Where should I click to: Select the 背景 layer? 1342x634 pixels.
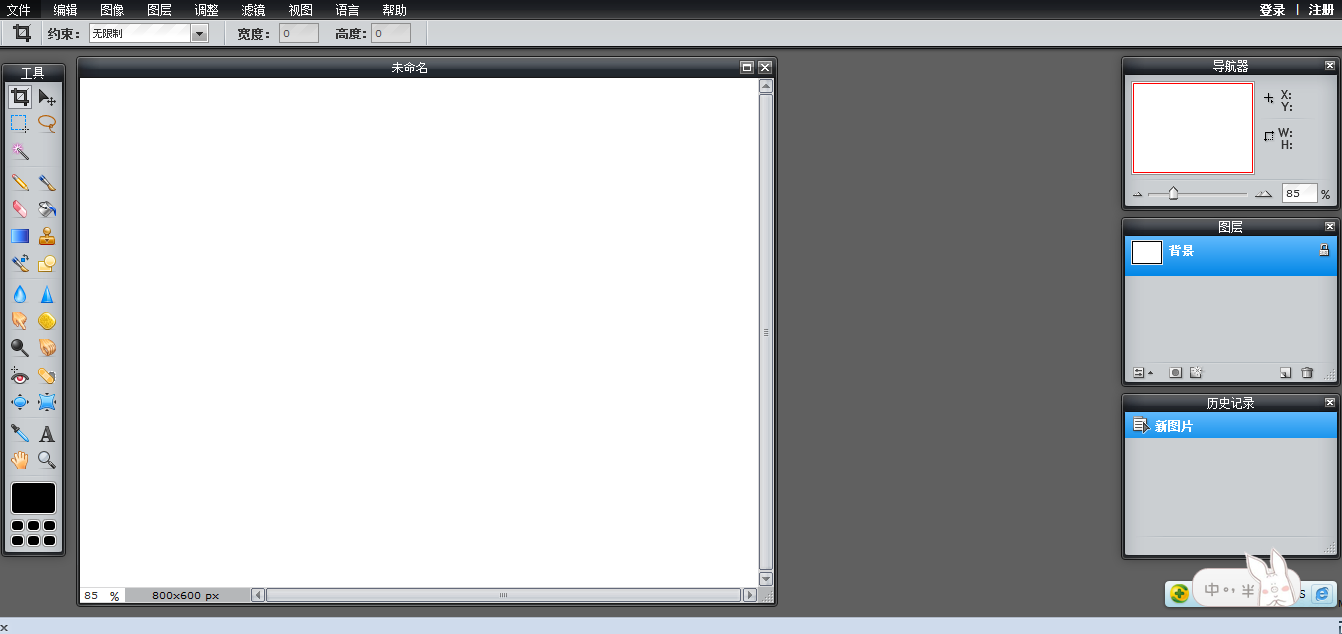click(x=1230, y=256)
